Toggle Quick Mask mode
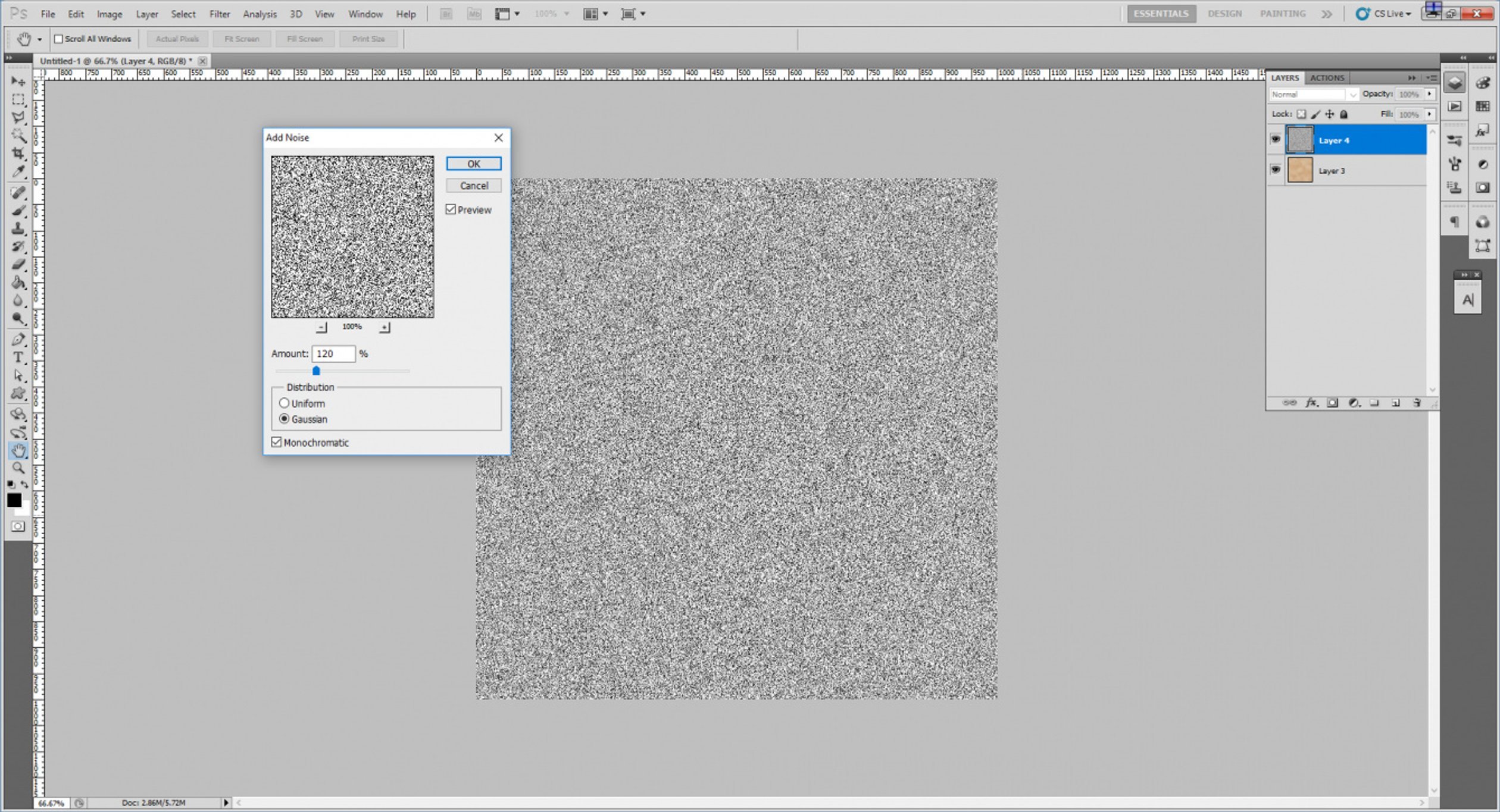This screenshot has height=812, width=1500. 18,526
